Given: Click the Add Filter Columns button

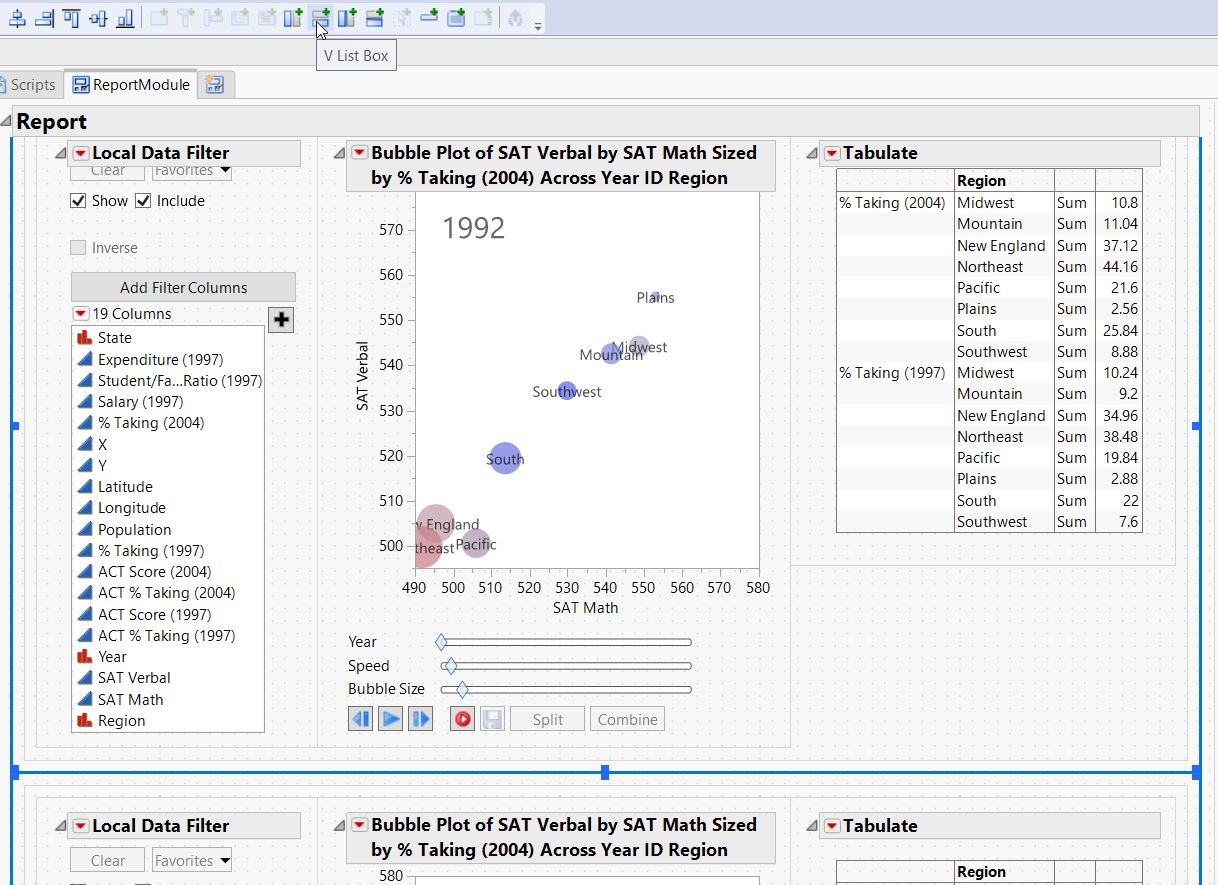Looking at the screenshot, I should click(x=183, y=287).
